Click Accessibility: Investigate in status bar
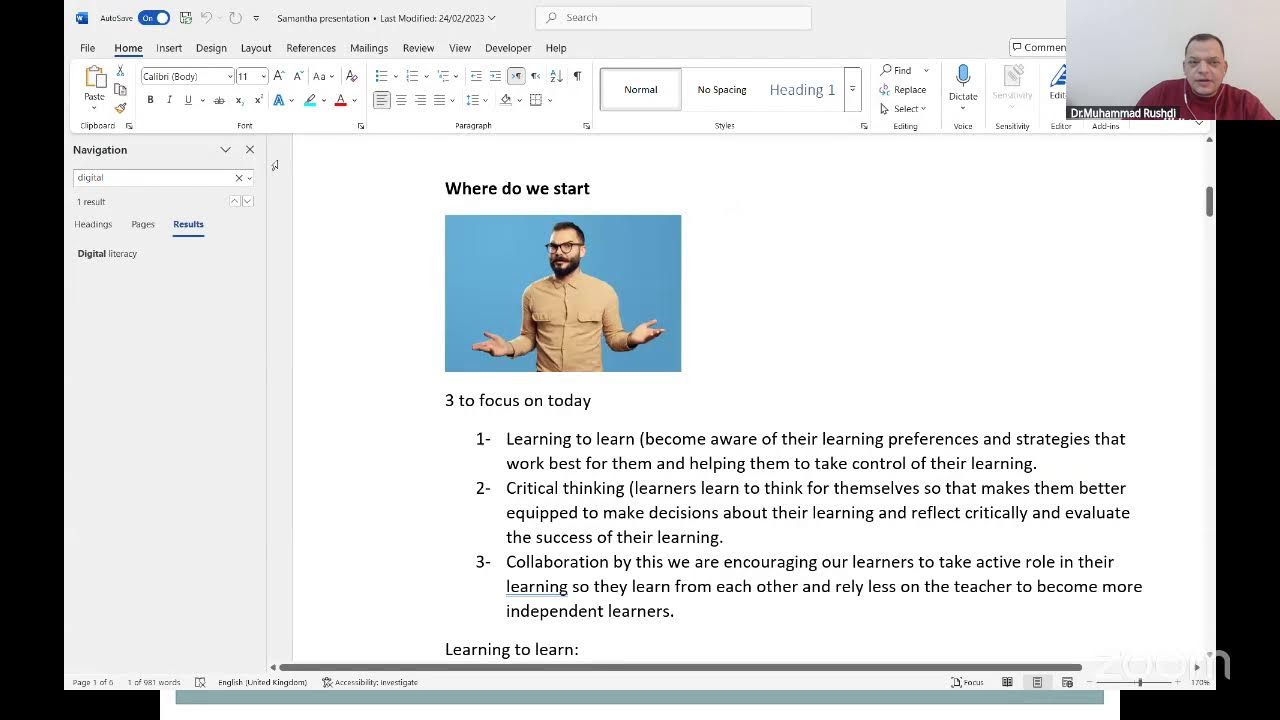Image resolution: width=1280 pixels, height=720 pixels. pos(370,682)
